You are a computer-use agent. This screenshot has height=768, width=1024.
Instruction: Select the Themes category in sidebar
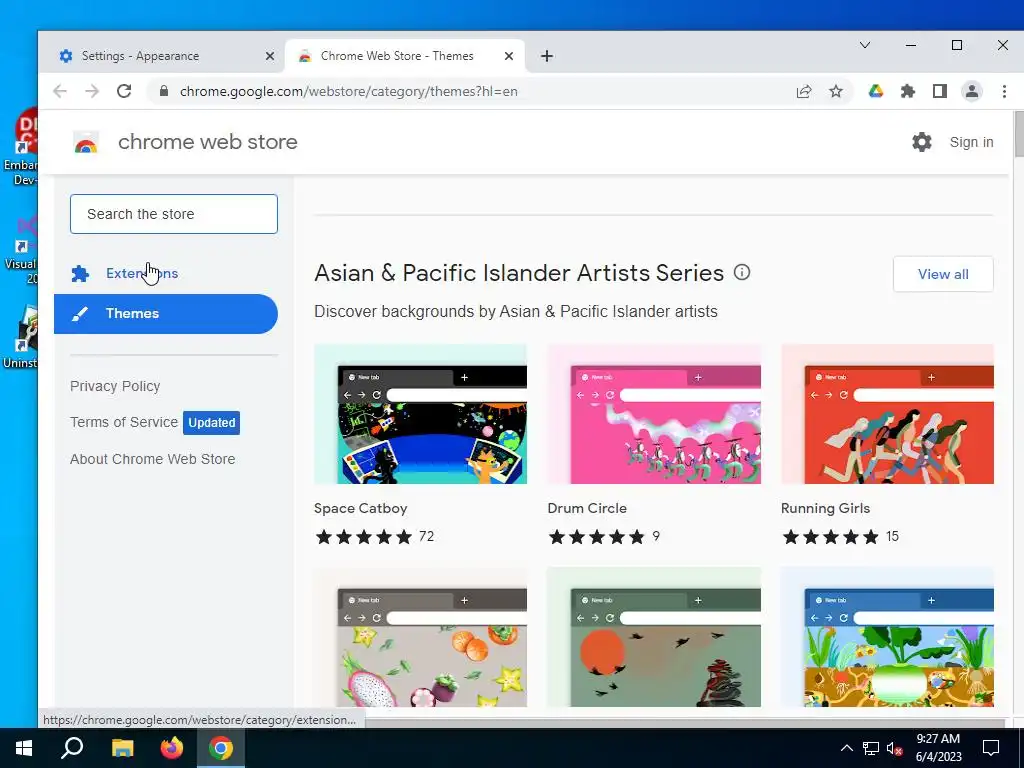166,313
